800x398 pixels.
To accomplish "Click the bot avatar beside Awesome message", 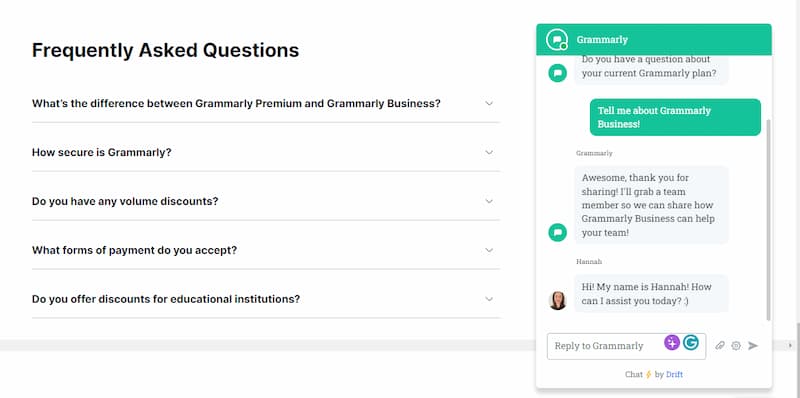I will [x=558, y=232].
